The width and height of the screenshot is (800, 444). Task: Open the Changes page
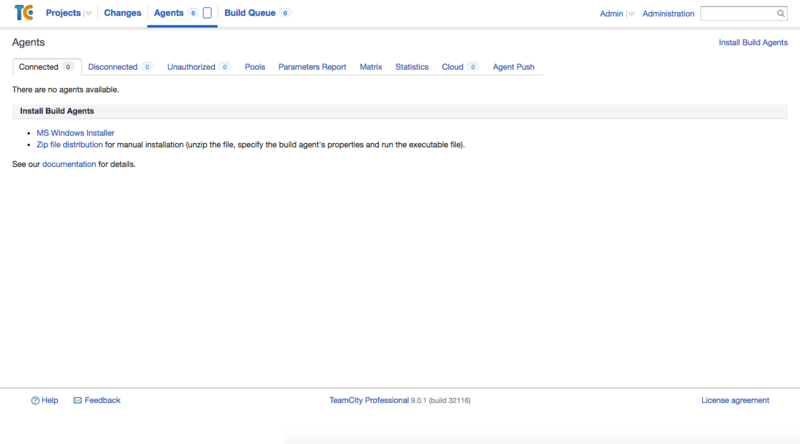point(122,13)
